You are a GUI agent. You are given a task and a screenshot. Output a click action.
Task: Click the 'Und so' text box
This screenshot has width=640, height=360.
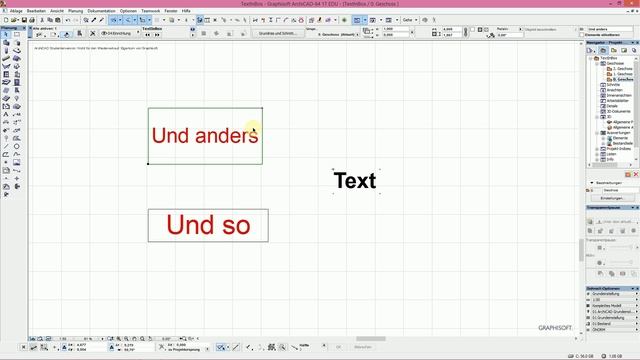(x=208, y=225)
